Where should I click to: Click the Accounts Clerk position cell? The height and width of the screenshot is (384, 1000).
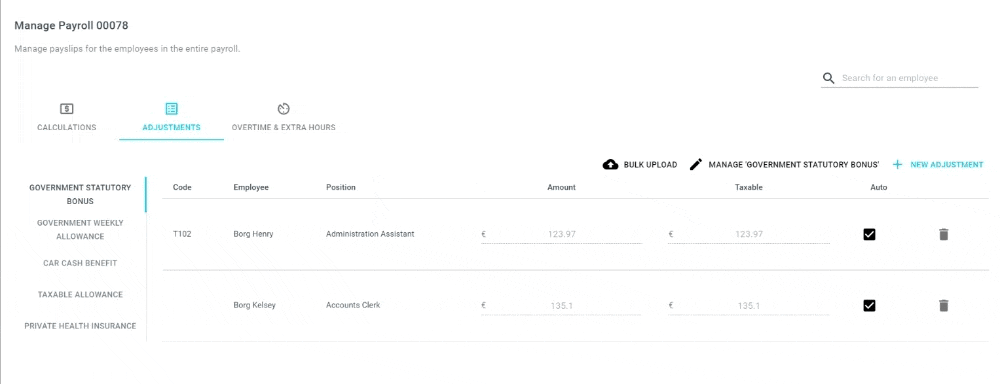coord(353,306)
